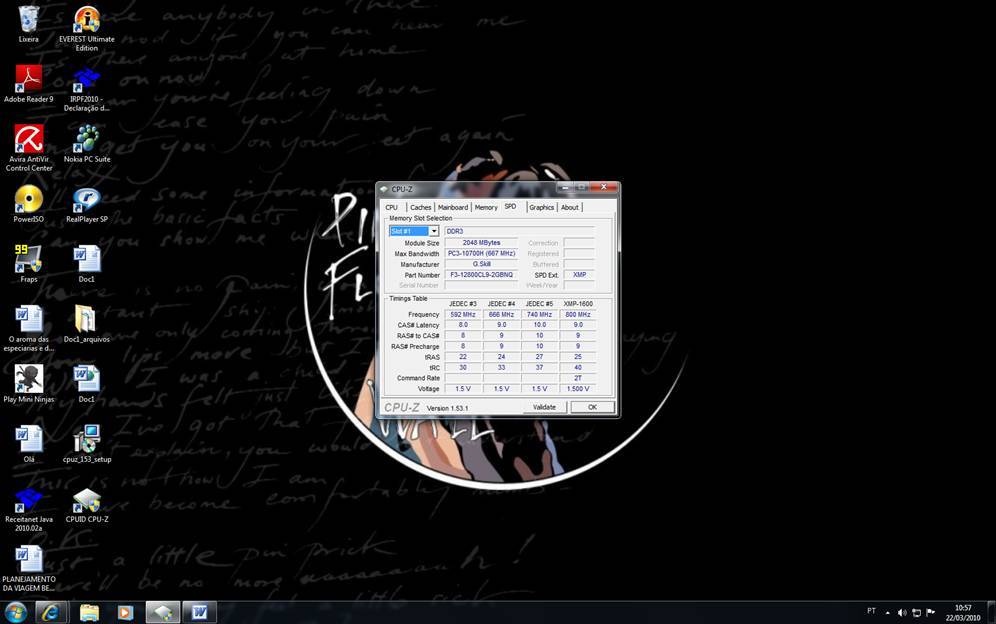Select the CPUID CPU-Z desktop shortcut
This screenshot has height=624, width=996.
(87, 505)
